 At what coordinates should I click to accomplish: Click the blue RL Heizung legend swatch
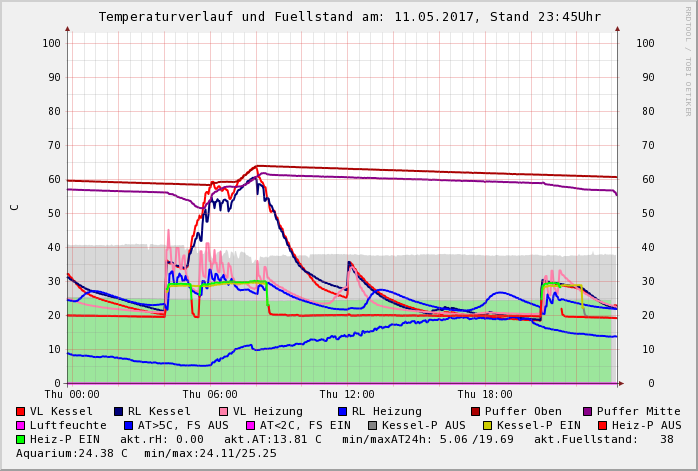coord(342,411)
